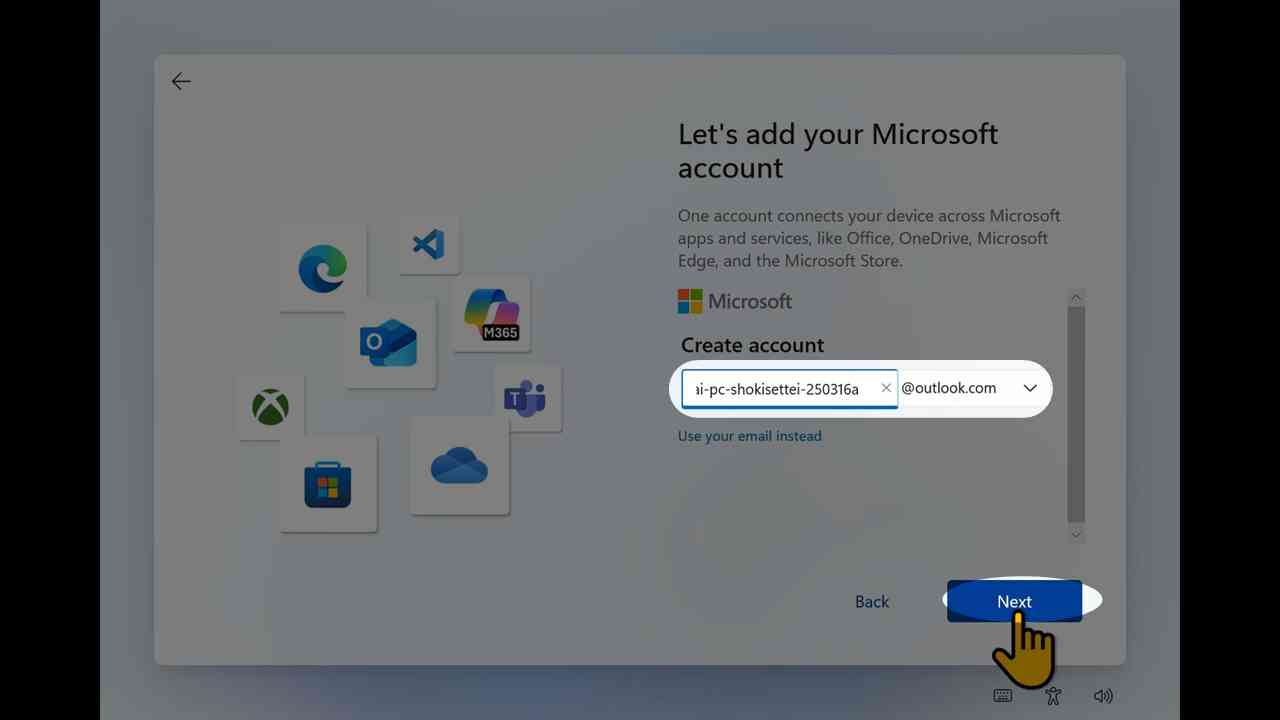Click the vertical scrollbar thumb

click(1076, 414)
